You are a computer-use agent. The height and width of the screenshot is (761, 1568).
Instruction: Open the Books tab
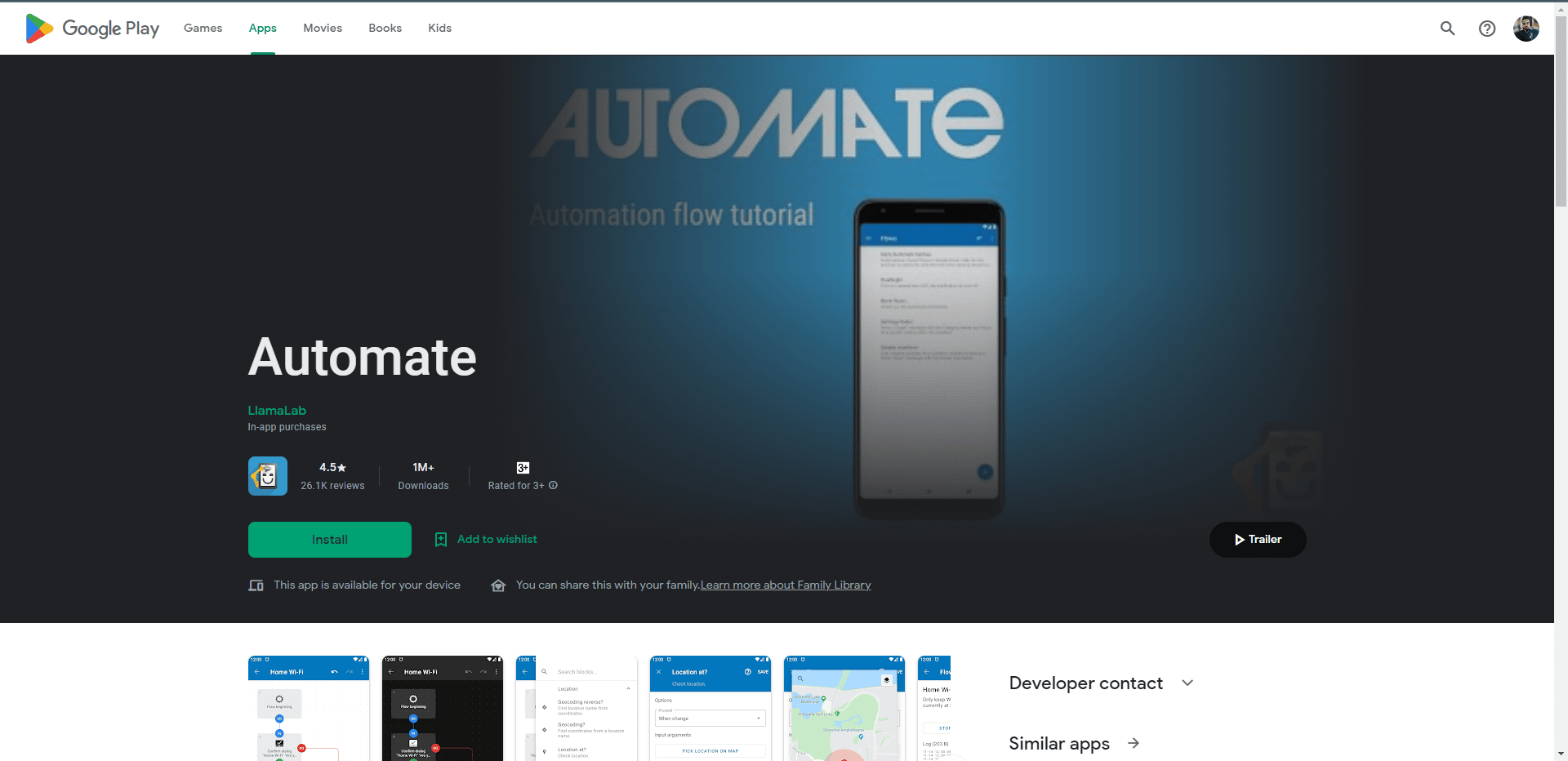(385, 28)
